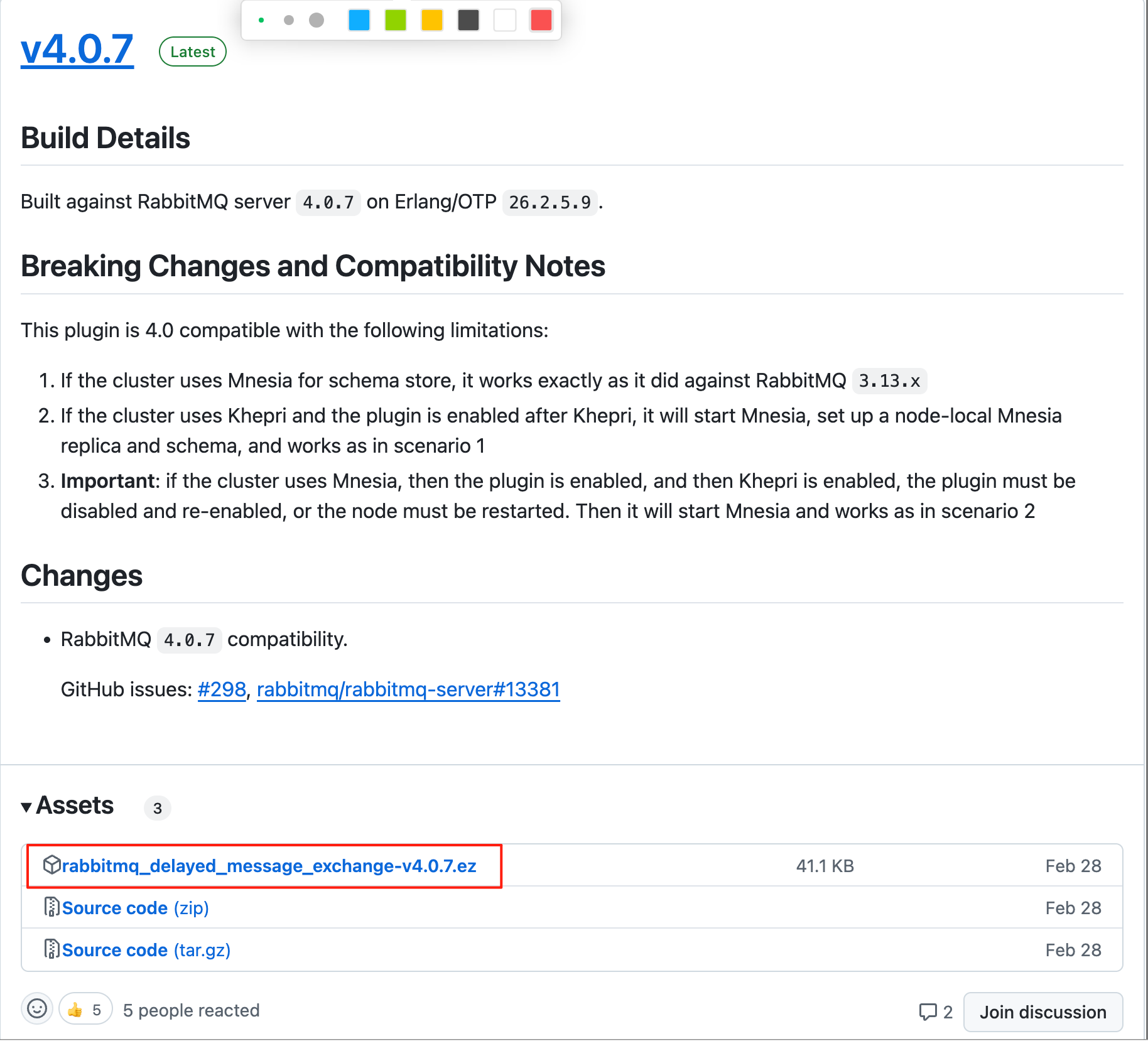The height and width of the screenshot is (1041, 1148).
Task: Pick the white color swatch
Action: pyautogui.click(x=505, y=20)
